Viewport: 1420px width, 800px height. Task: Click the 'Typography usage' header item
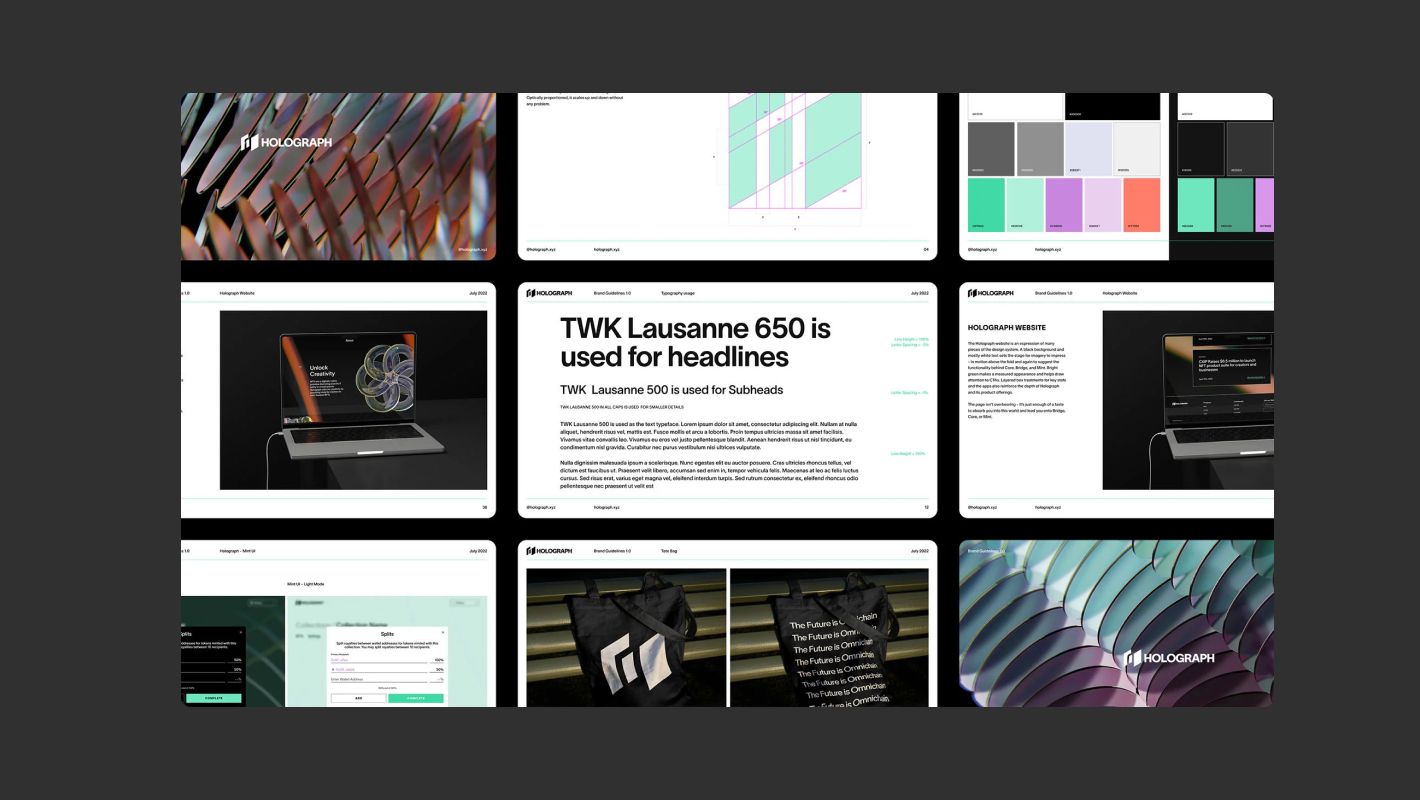point(678,293)
